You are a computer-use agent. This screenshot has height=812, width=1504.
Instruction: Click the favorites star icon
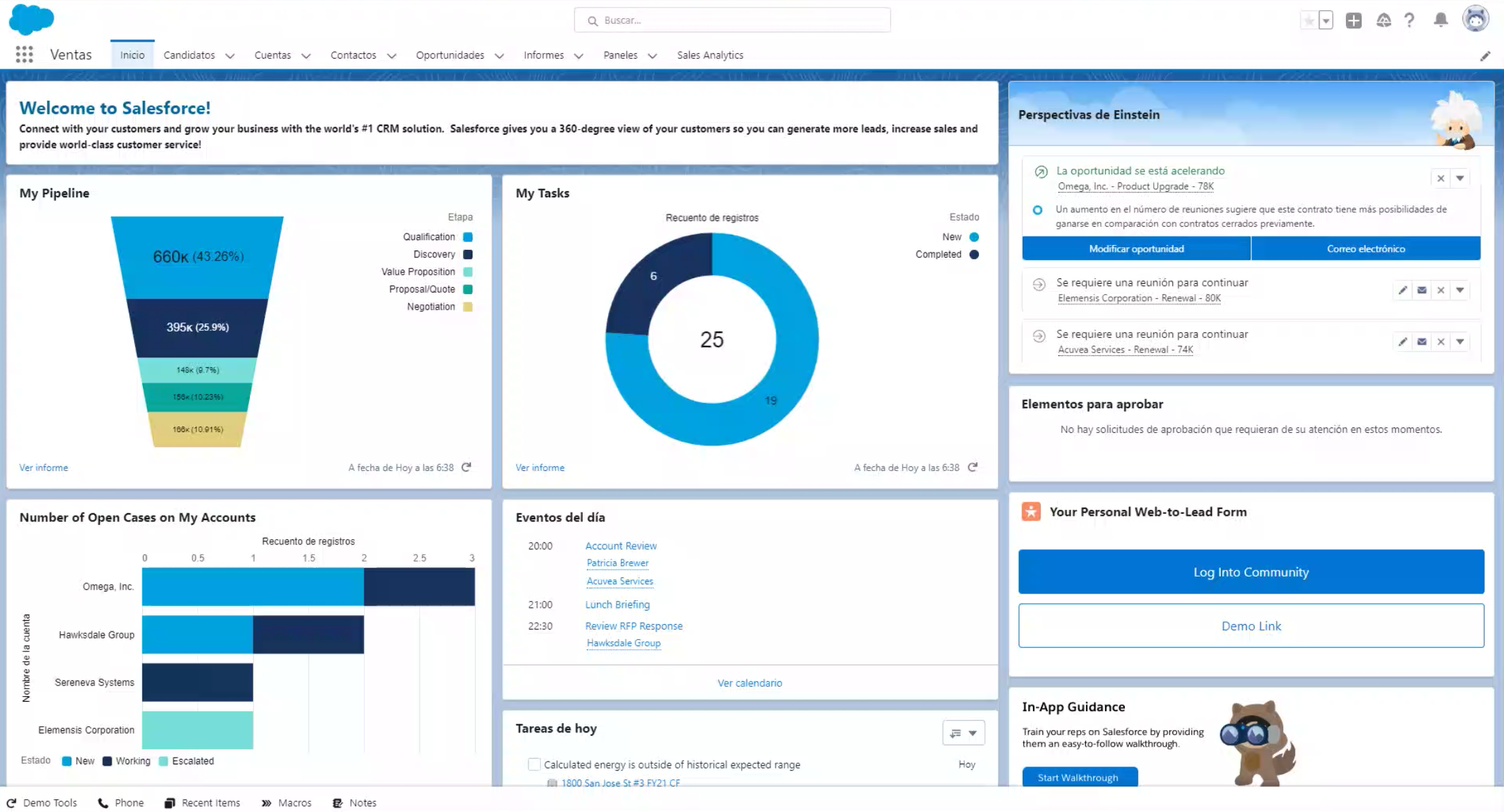coord(1309,20)
